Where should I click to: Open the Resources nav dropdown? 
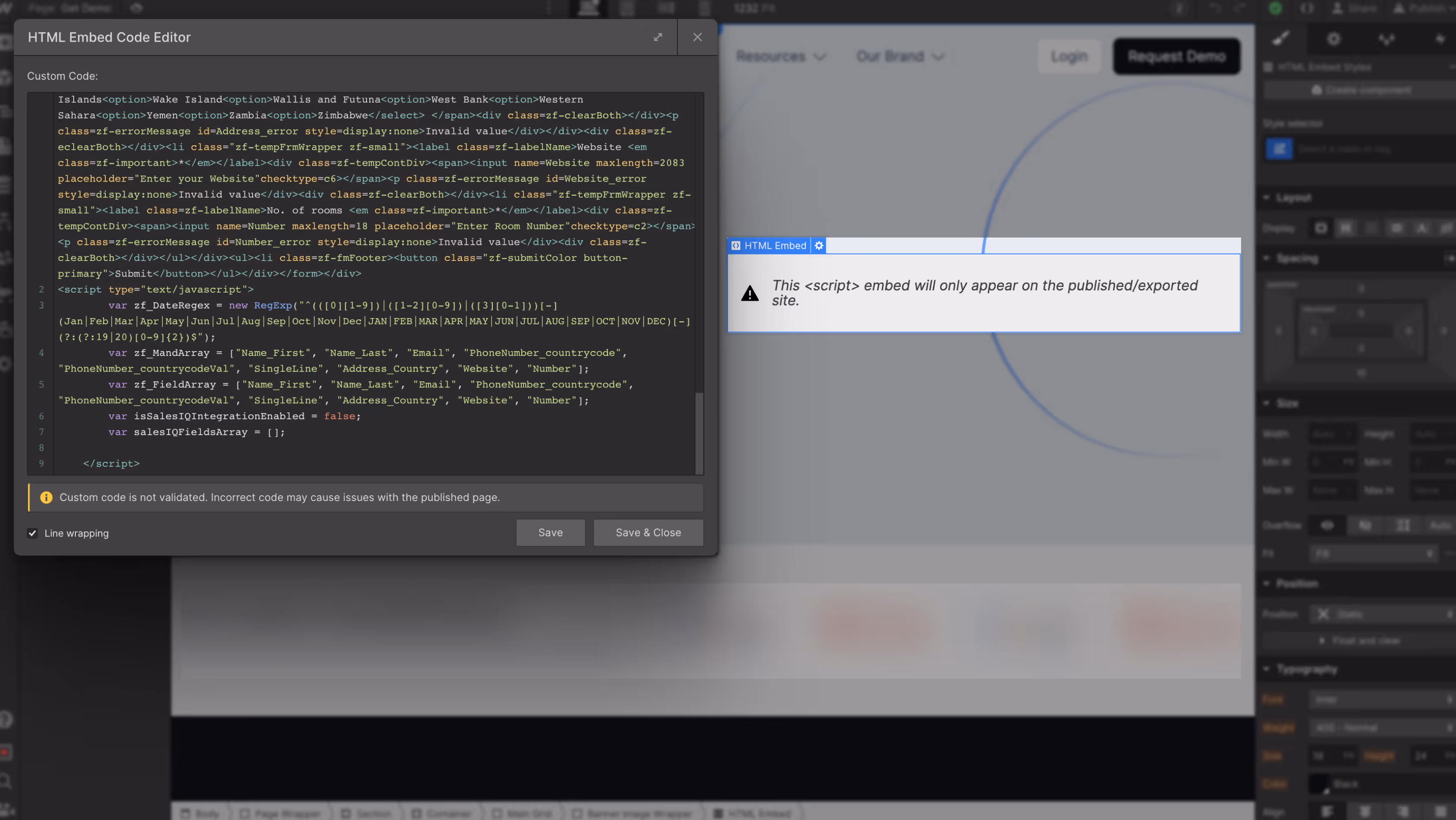point(780,56)
